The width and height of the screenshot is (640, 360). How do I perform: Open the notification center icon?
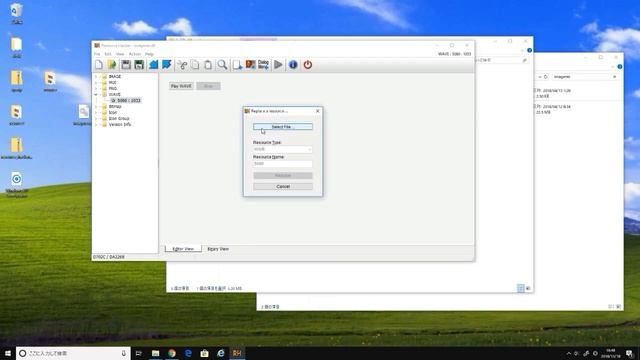[630, 353]
